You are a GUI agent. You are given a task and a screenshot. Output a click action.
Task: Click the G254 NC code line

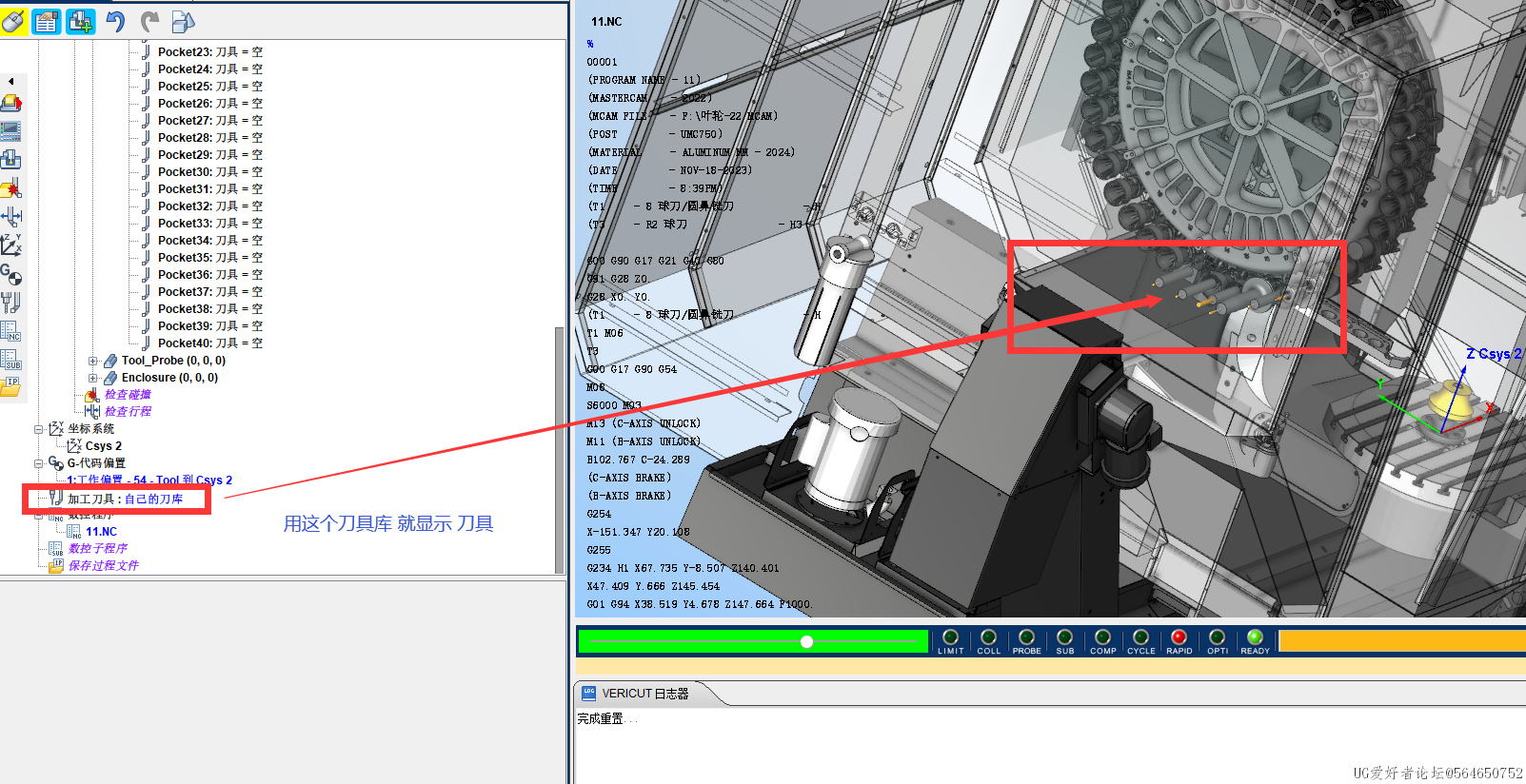click(599, 514)
